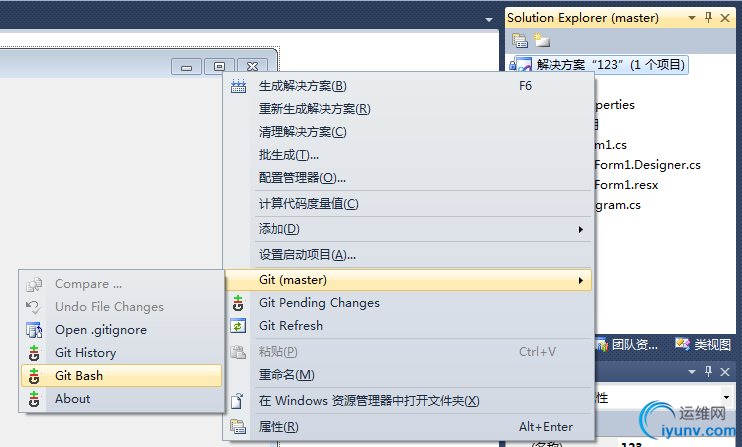
Task: Select Form1.Designer.cs in Solution Explorer
Action: coord(647,165)
